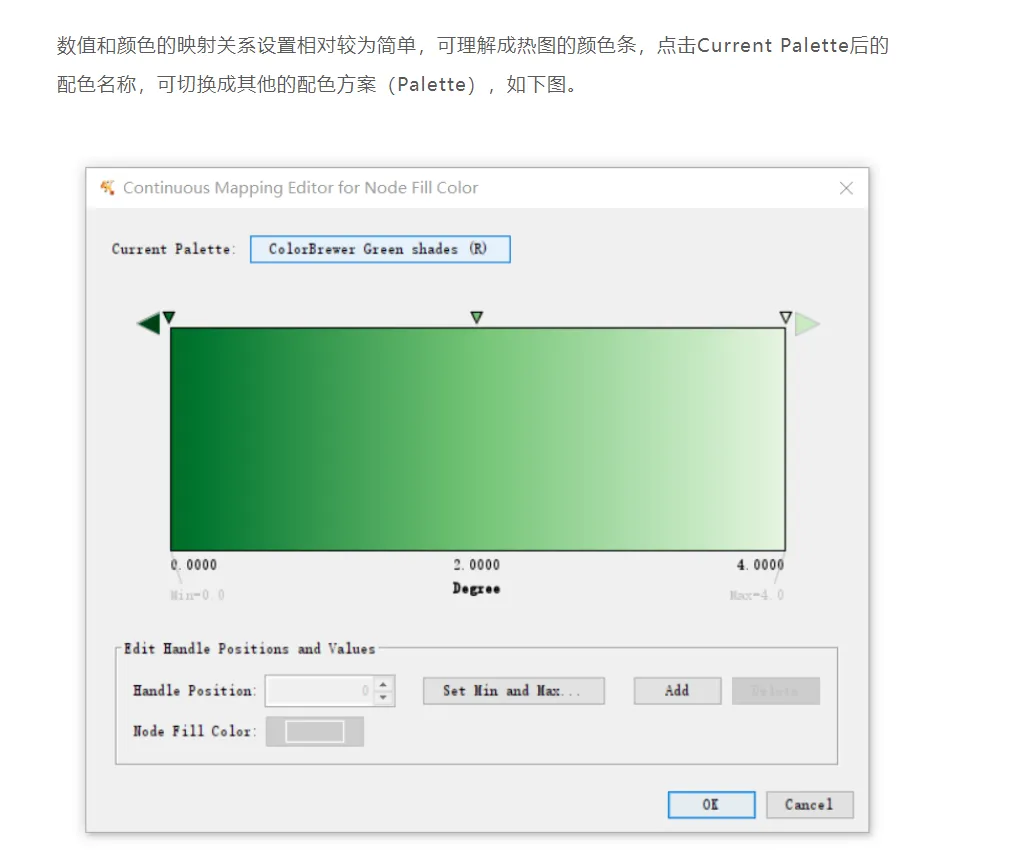Decrease Handle Position with down spinner arrow
The width and height of the screenshot is (1016, 850).
384,698
